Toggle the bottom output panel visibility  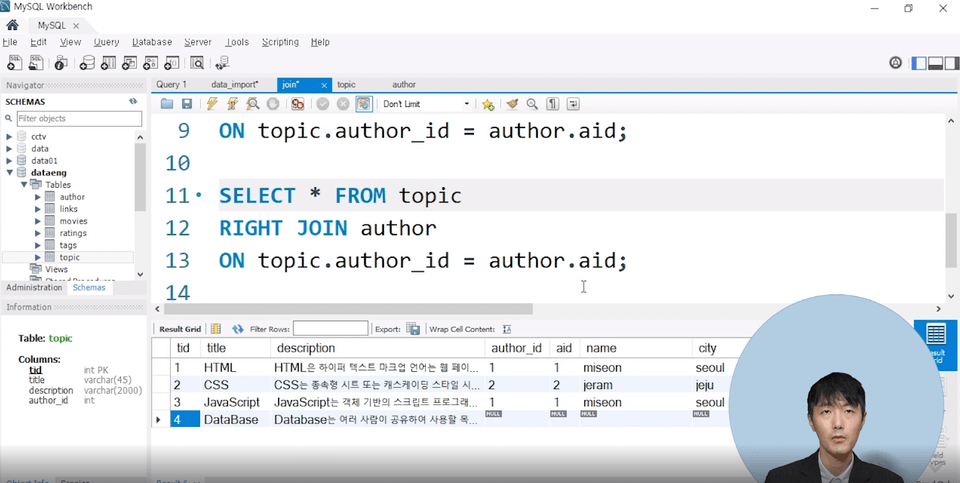tap(936, 63)
